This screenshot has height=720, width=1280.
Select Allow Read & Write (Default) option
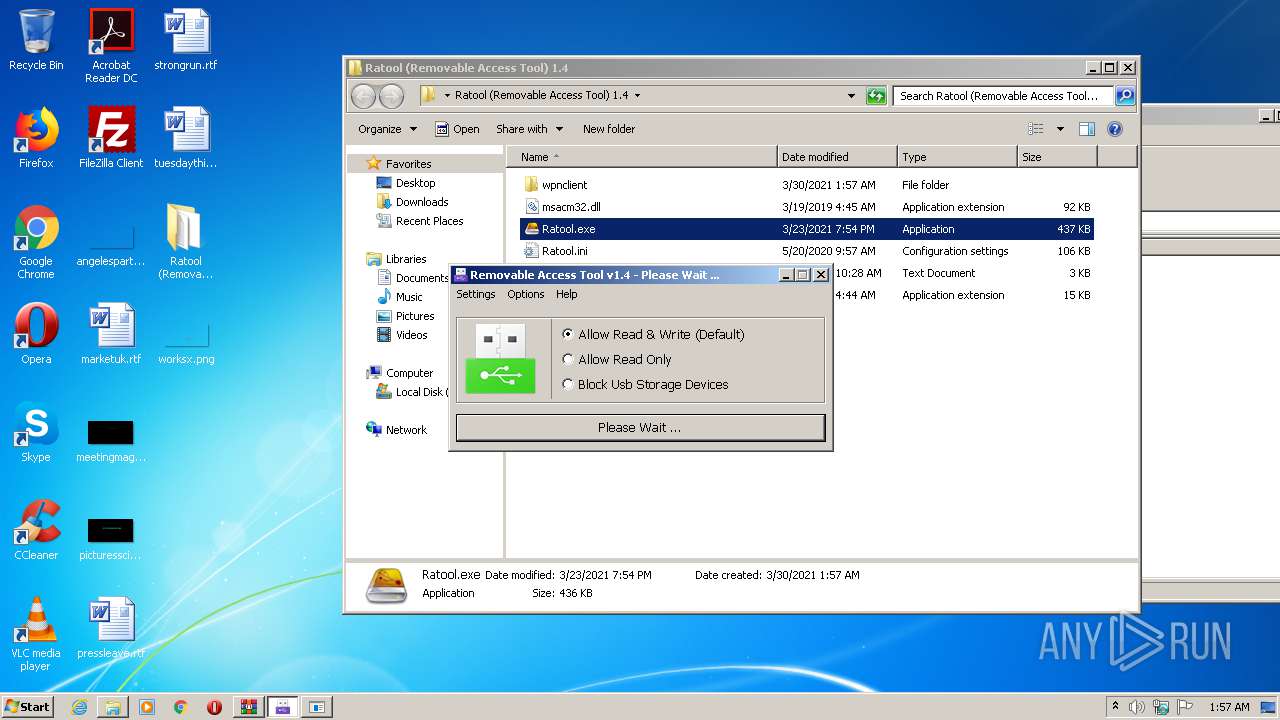click(653, 334)
